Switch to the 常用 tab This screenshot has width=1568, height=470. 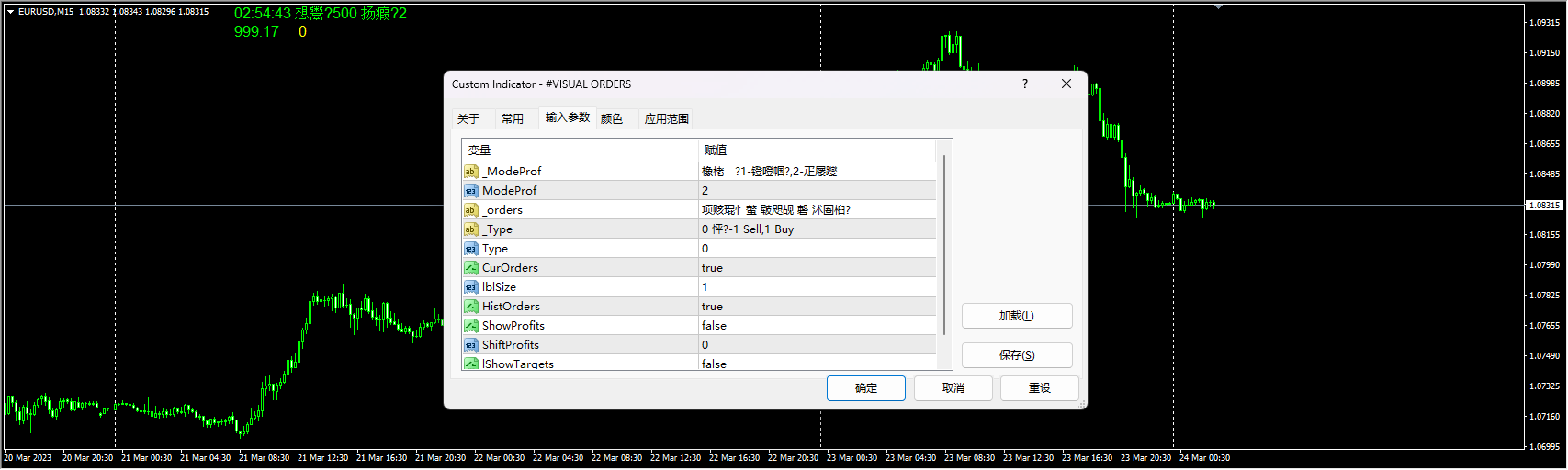(x=513, y=119)
